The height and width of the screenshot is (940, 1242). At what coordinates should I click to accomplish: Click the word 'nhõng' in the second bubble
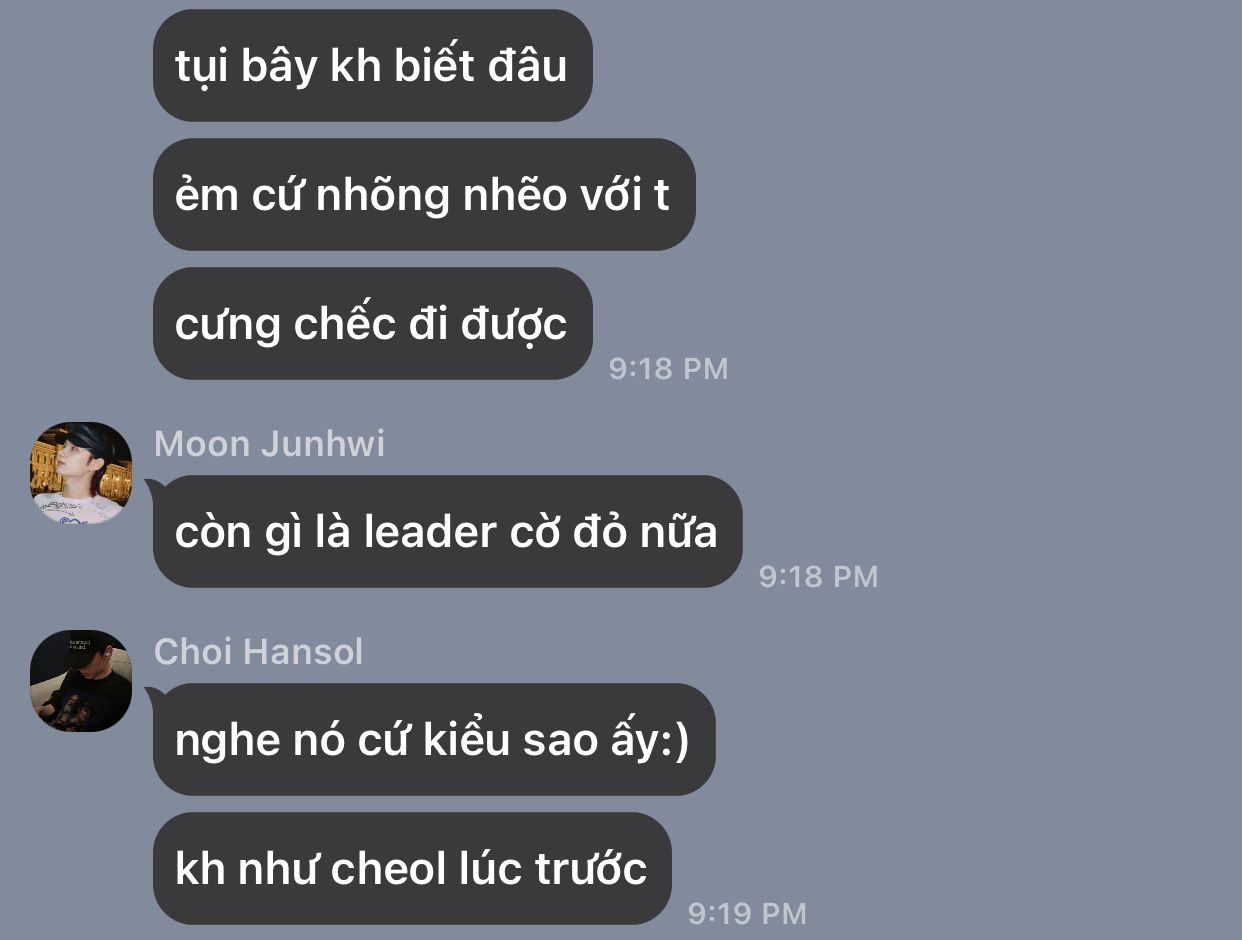[383, 196]
